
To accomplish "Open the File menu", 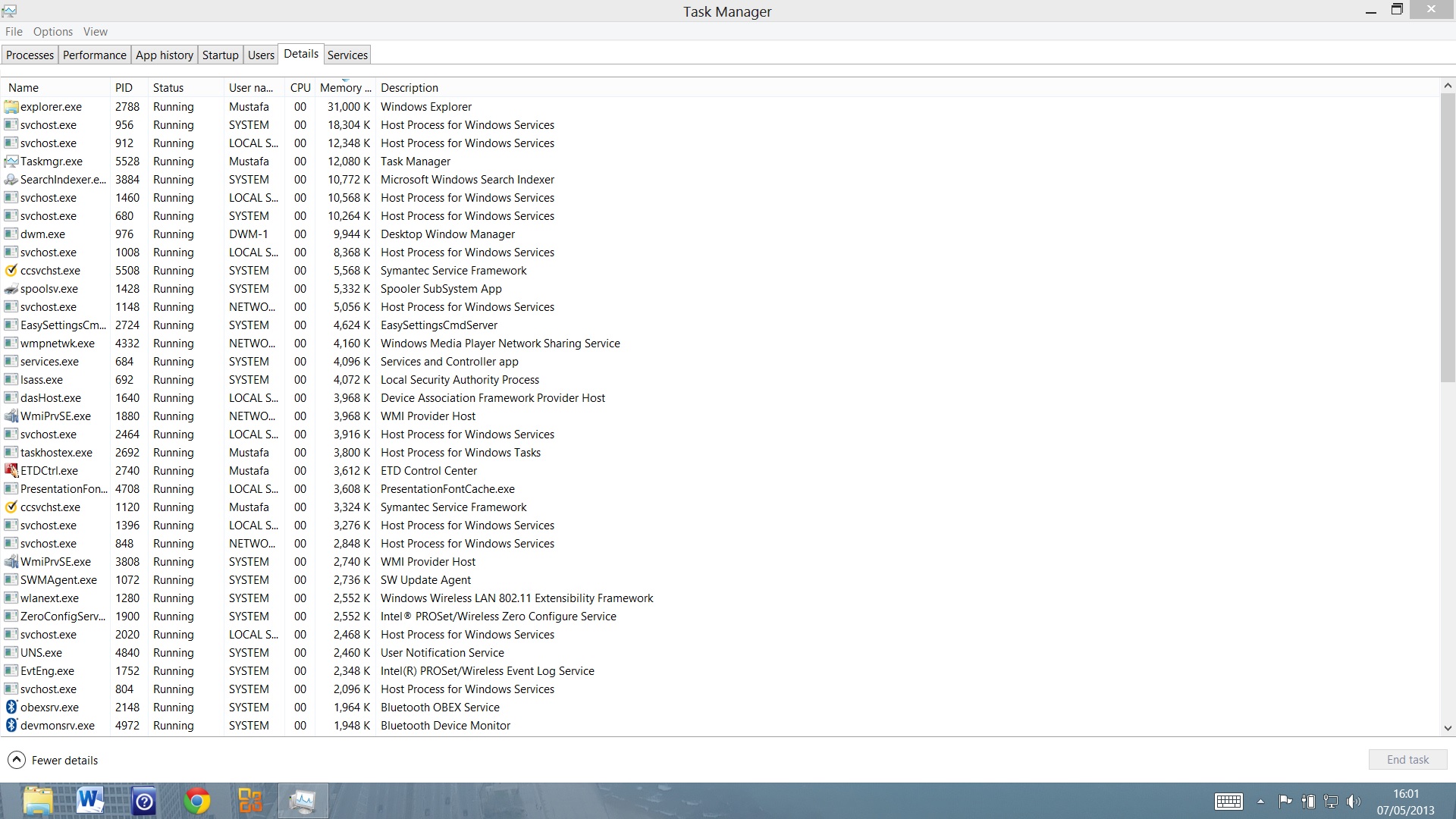I will [14, 32].
